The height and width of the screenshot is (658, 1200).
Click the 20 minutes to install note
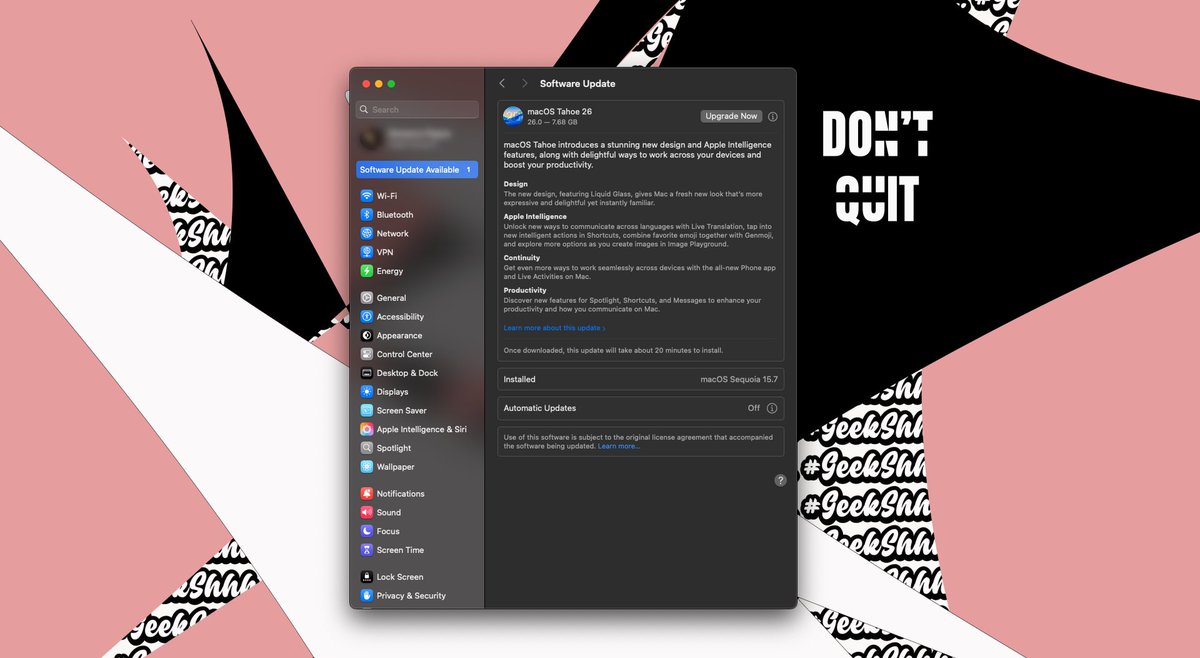tap(613, 351)
